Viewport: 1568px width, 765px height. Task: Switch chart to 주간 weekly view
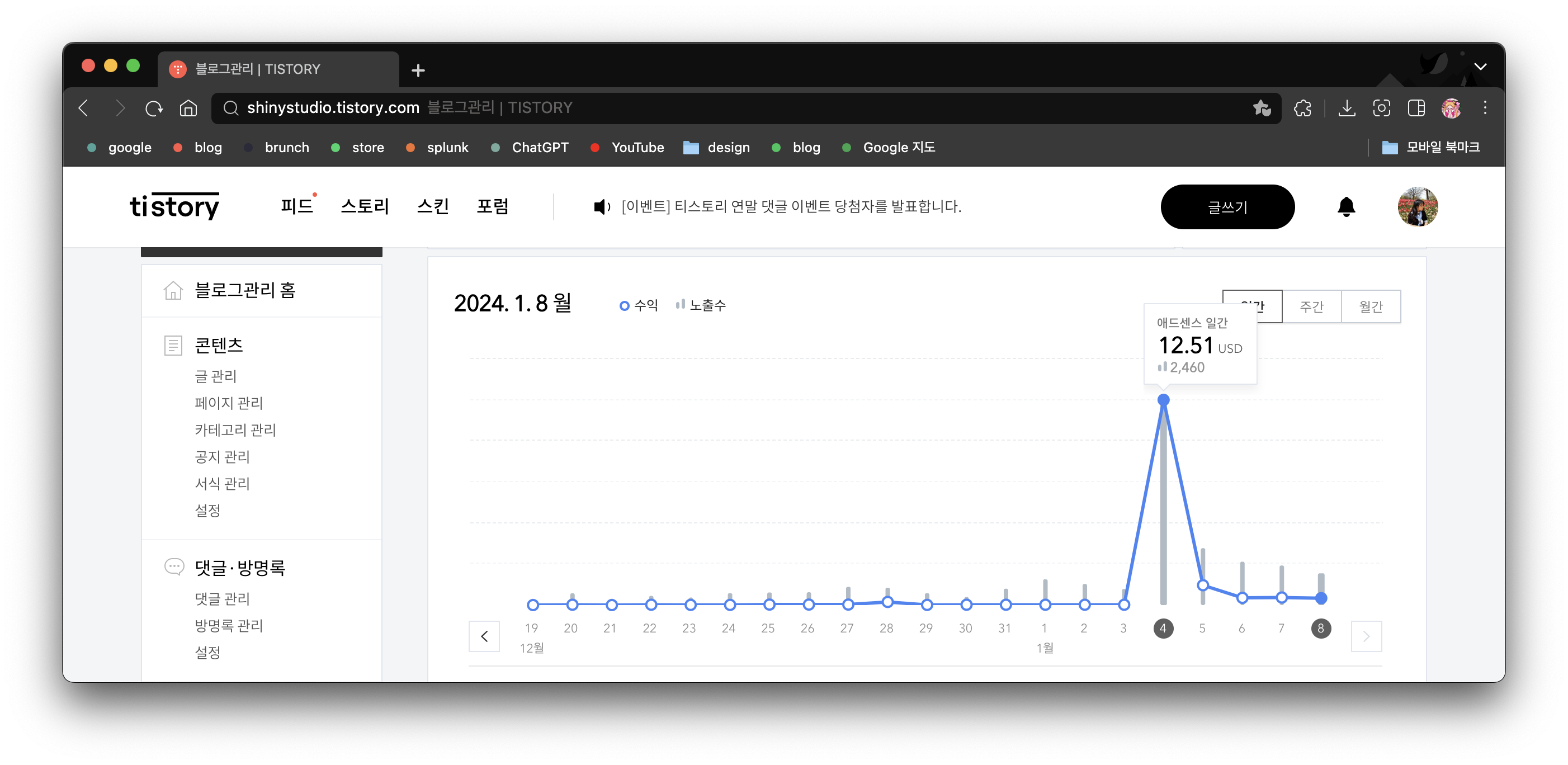click(x=1312, y=306)
